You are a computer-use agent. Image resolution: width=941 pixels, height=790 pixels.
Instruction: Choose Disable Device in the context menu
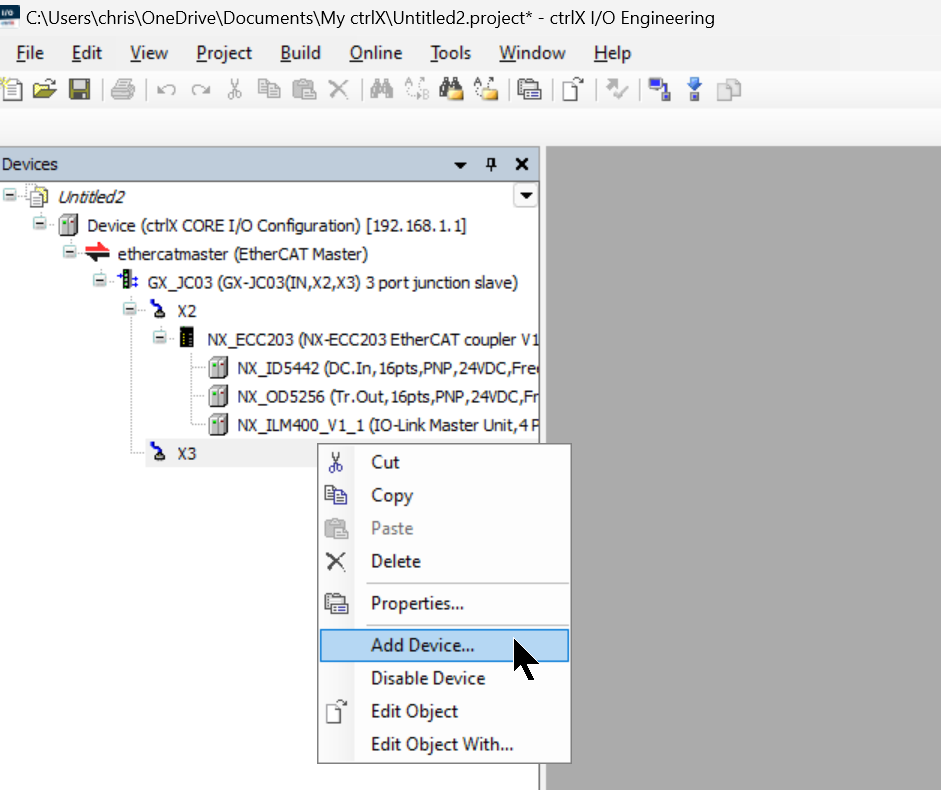(444, 678)
